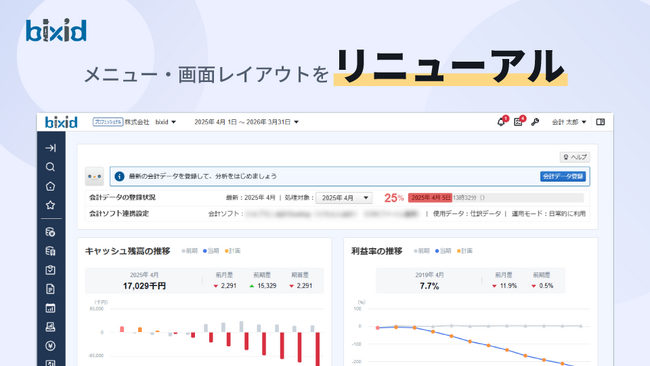
Task: Click the 会計データ登録 button
Action: (x=563, y=177)
